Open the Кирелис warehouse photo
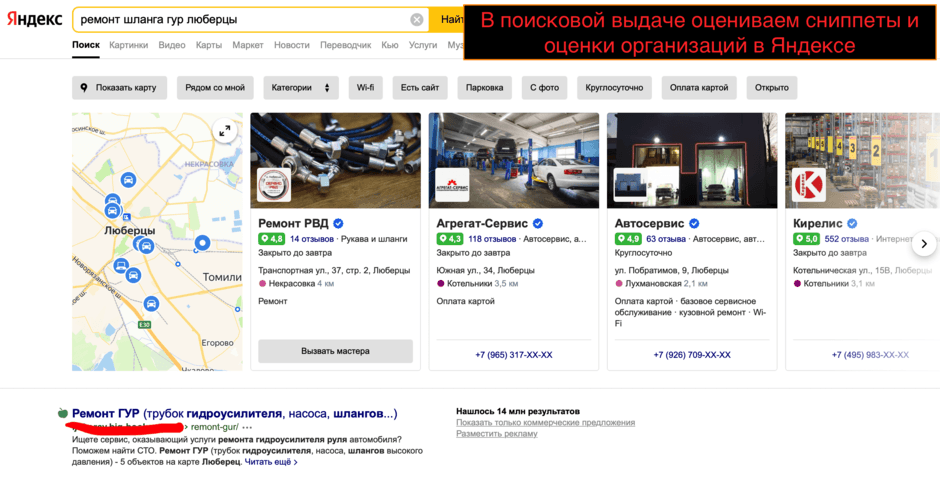This screenshot has height=483, width=940. point(863,161)
